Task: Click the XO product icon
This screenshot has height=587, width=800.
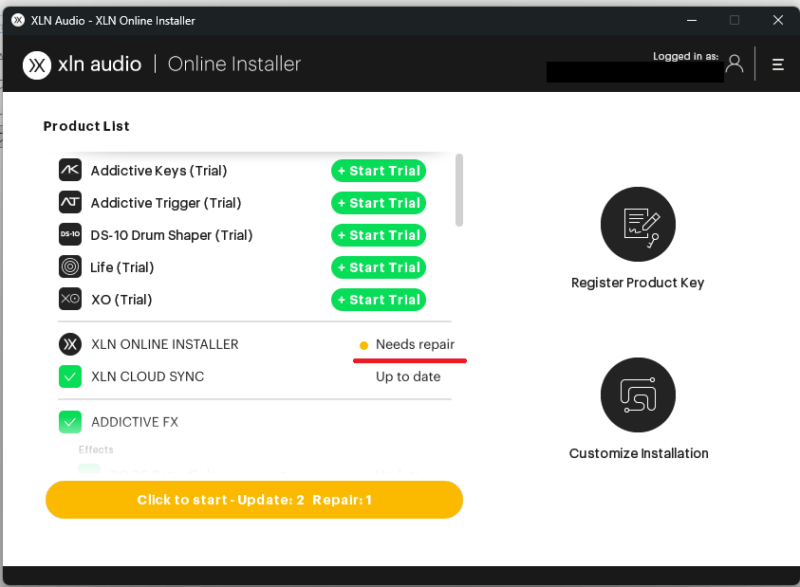Action: click(69, 299)
